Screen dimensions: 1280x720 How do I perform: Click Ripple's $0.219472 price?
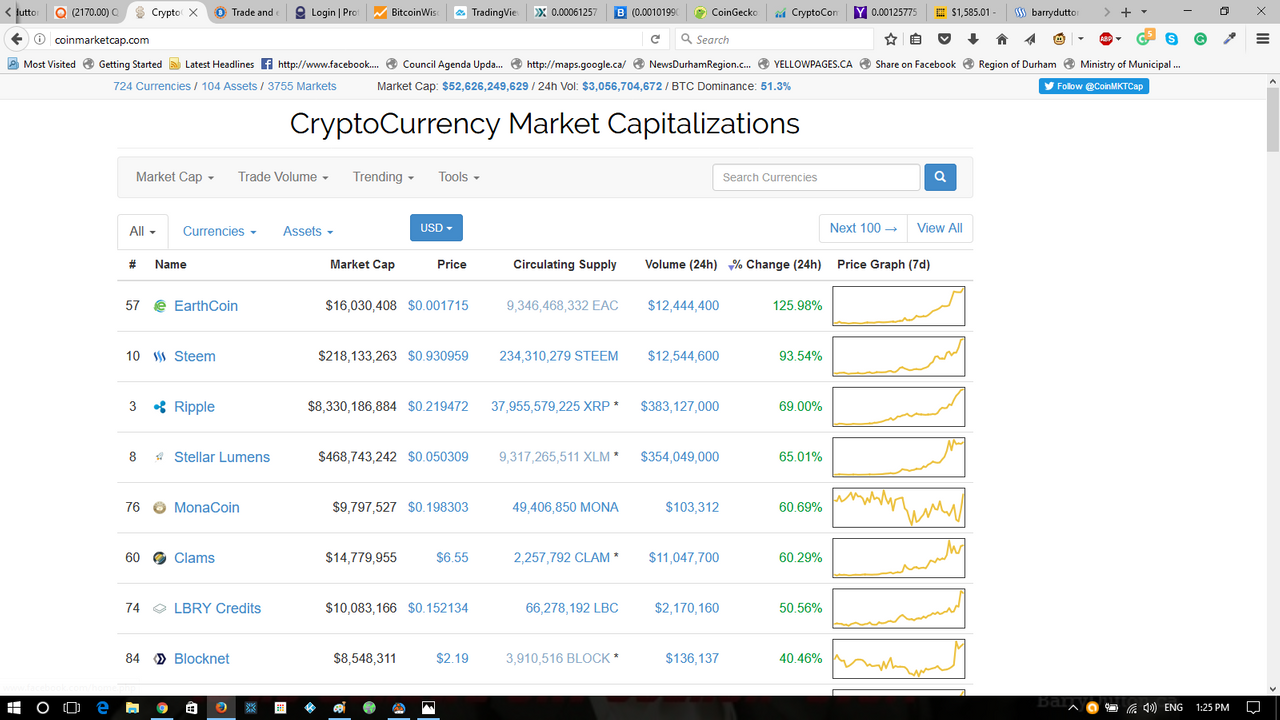tap(438, 407)
